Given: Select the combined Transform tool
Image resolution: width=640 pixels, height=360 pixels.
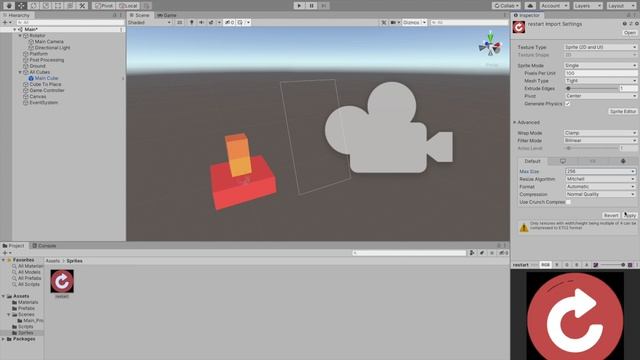Looking at the screenshot, I should coord(70,6).
